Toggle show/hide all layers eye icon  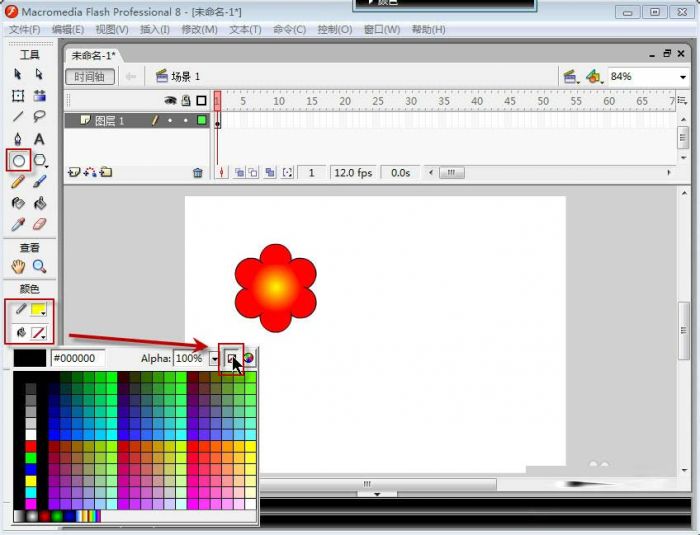click(170, 101)
